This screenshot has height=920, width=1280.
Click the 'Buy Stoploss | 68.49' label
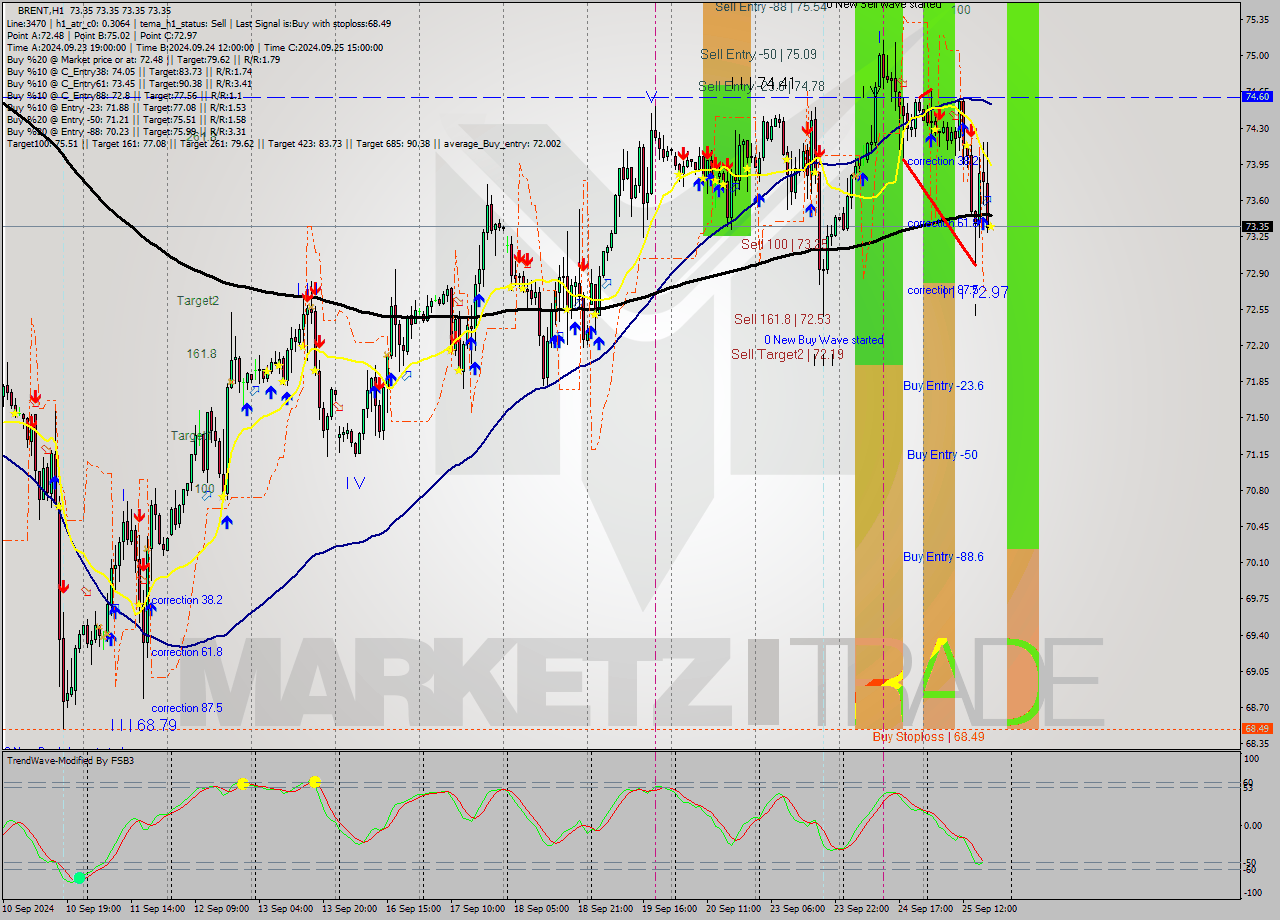point(928,737)
